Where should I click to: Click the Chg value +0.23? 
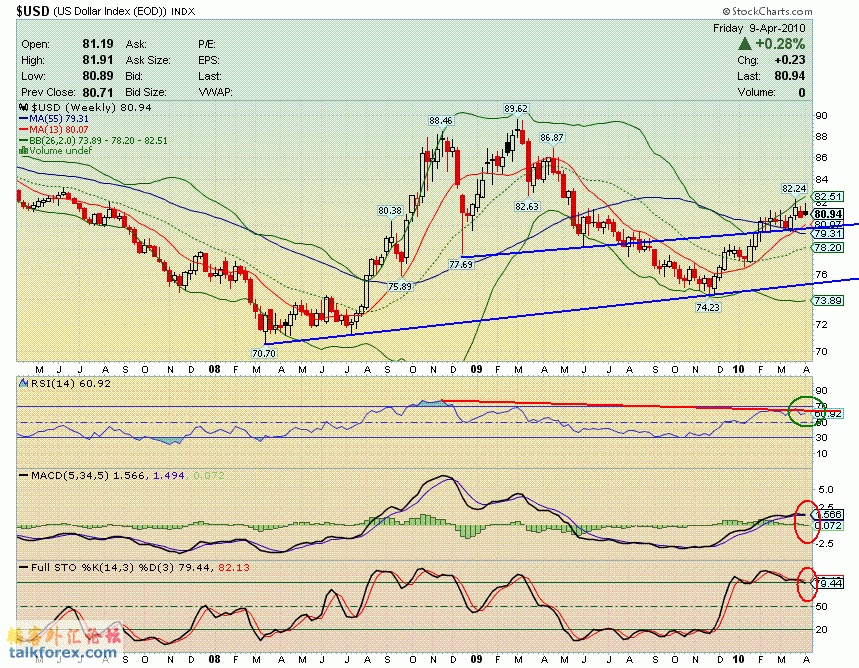789,60
